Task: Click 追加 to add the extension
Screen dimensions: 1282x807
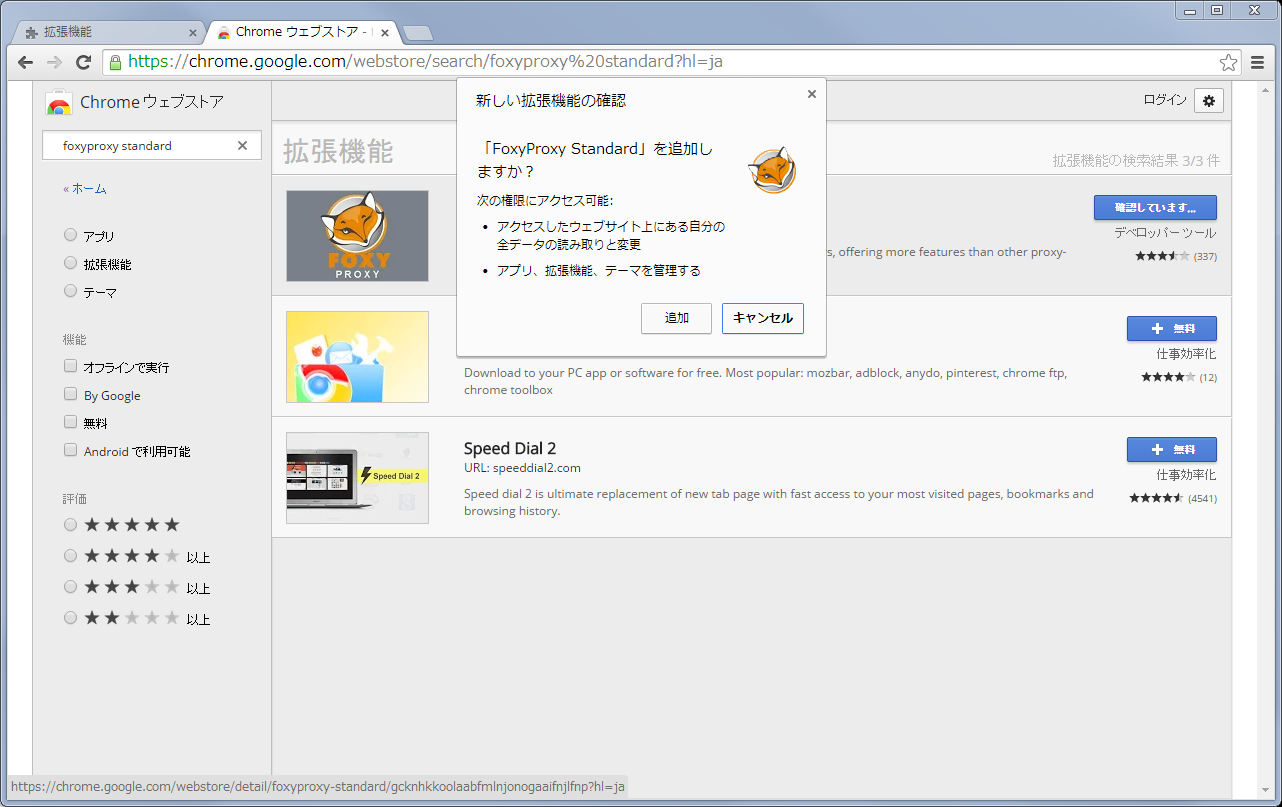Action: click(x=676, y=318)
